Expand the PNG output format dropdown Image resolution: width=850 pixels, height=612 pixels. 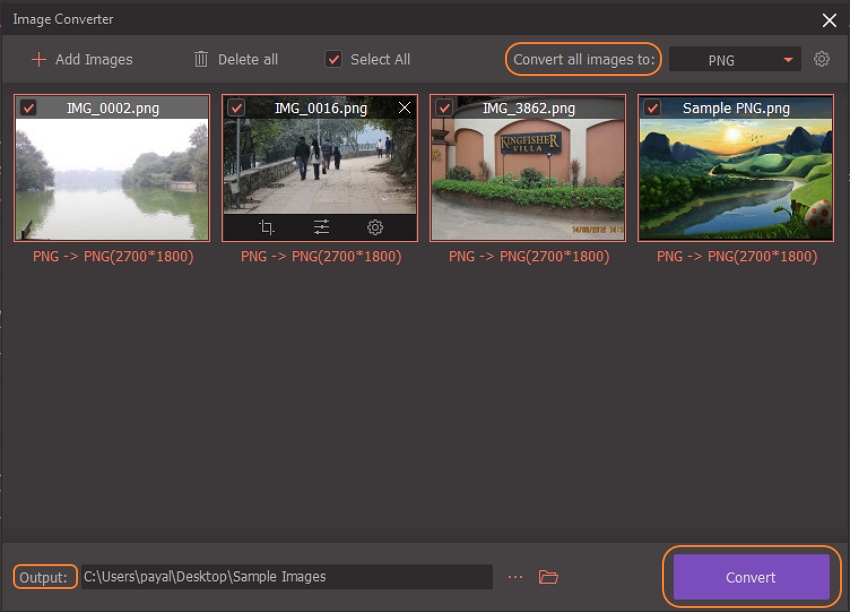coord(735,60)
